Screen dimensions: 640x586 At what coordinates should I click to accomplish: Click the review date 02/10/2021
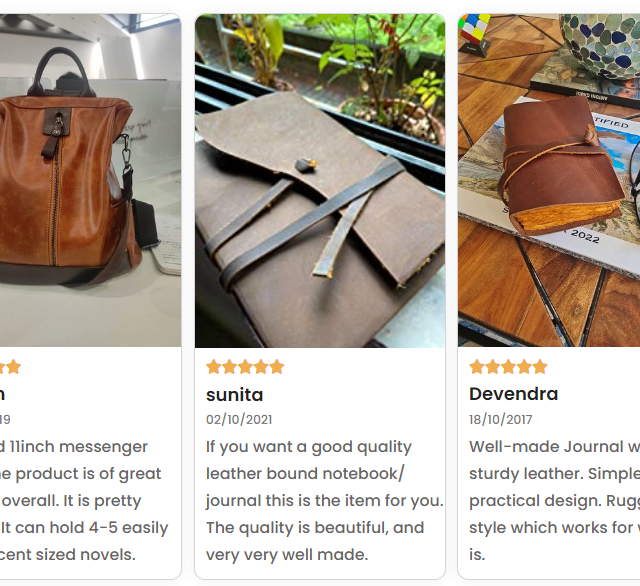[x=239, y=420]
